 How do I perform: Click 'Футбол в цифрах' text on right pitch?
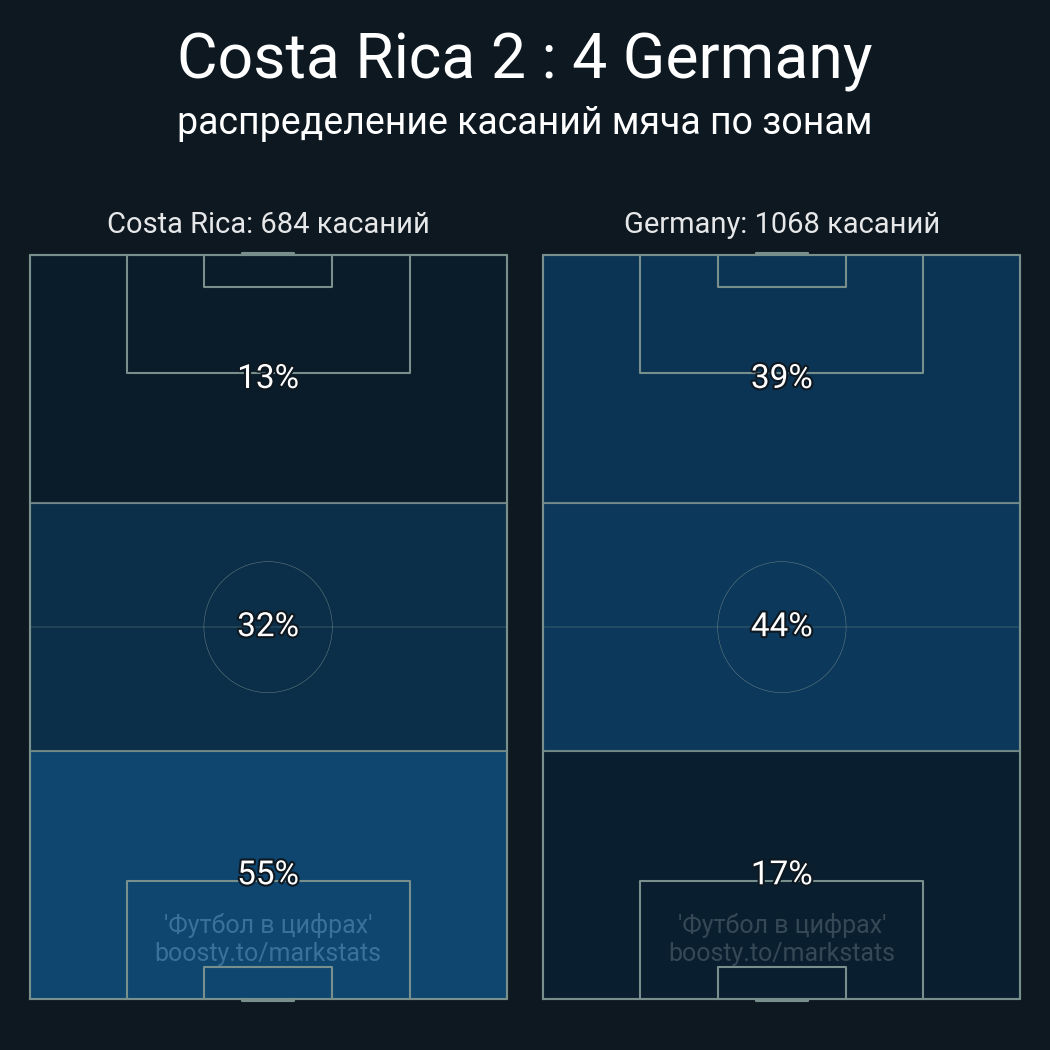pyautogui.click(x=781, y=924)
